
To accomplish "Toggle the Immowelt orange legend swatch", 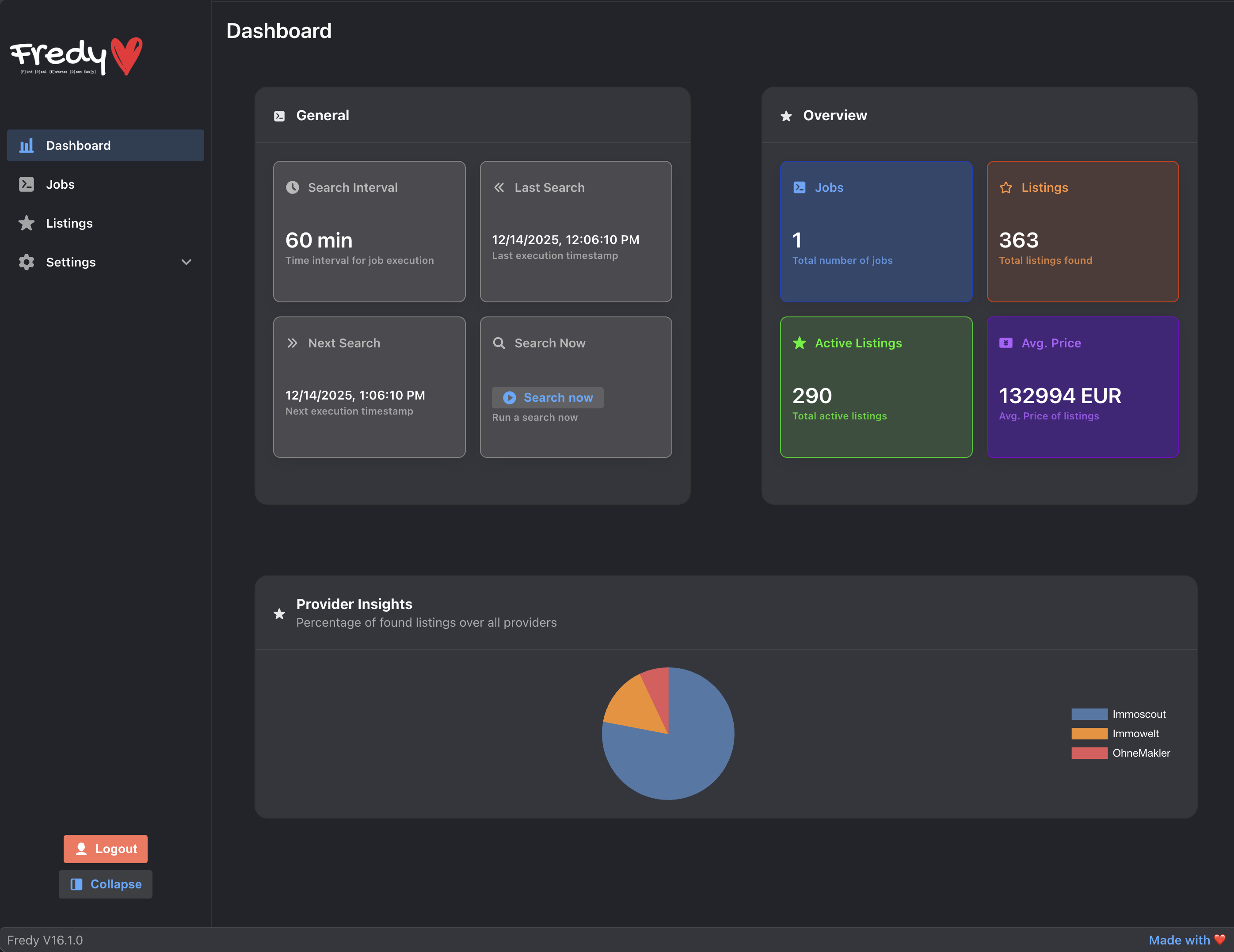I will point(1089,733).
